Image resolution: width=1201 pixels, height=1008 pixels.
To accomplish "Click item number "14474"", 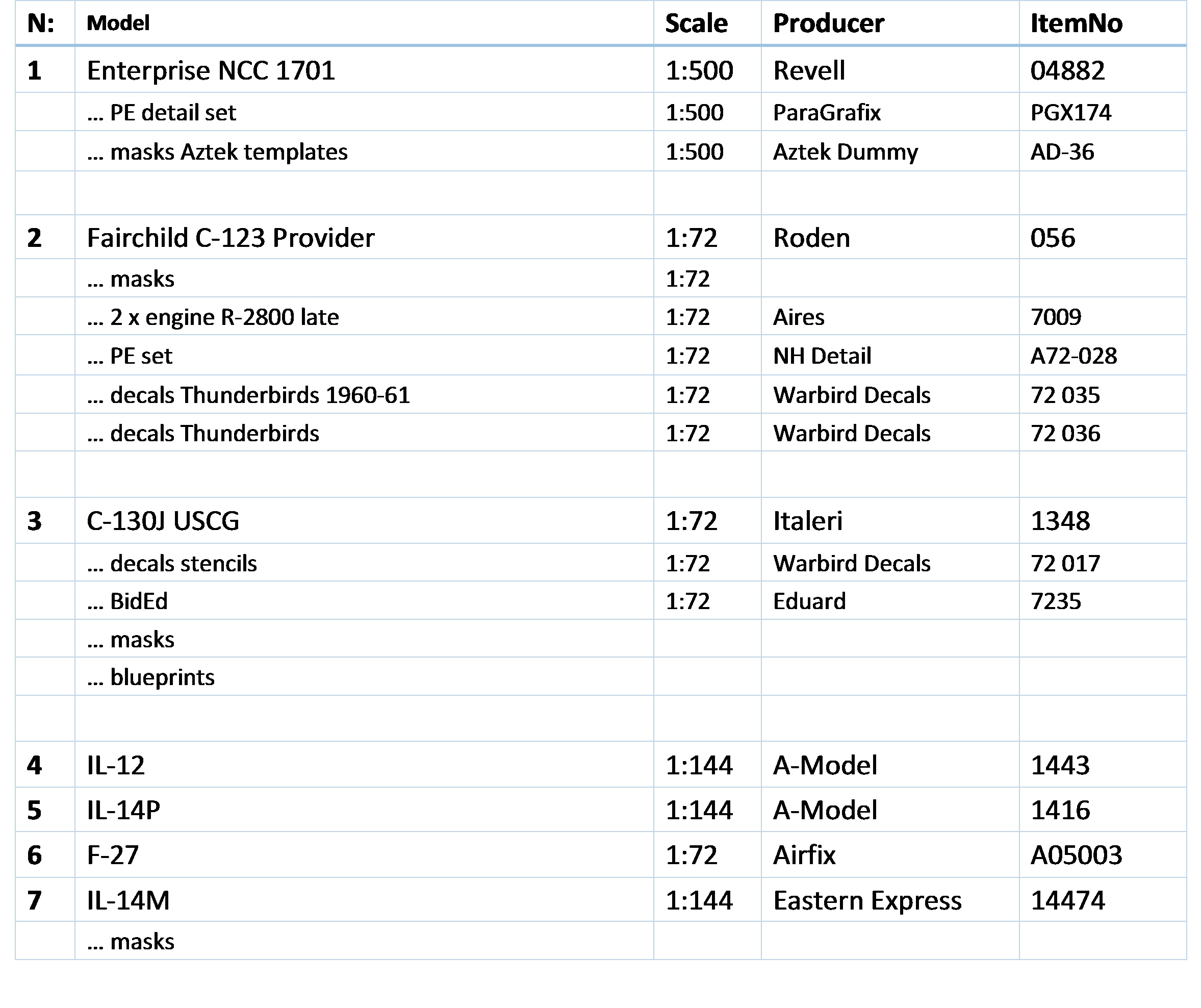I will pos(1067,900).
